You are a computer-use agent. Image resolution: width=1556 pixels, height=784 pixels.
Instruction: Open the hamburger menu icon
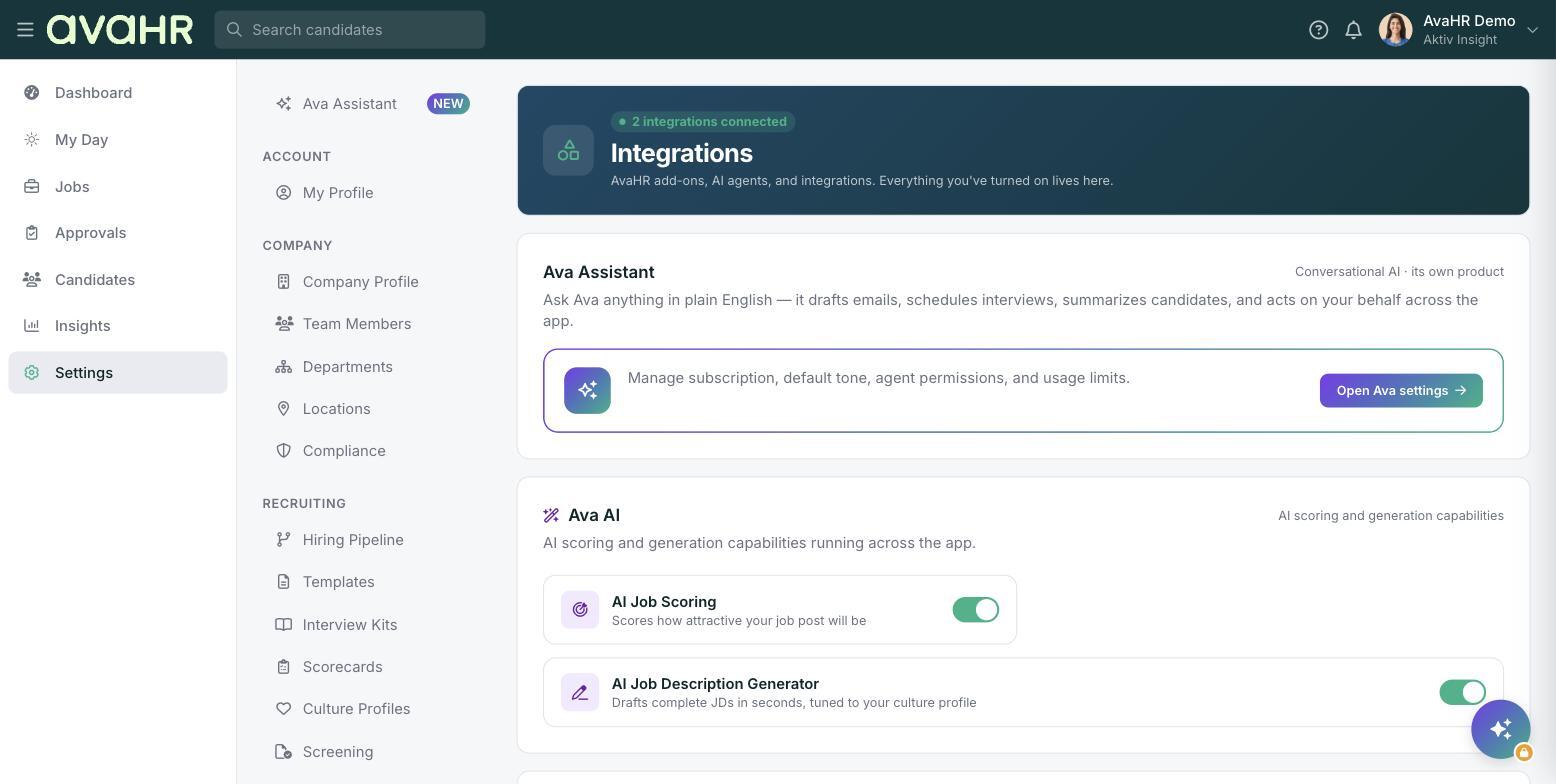tap(25, 30)
